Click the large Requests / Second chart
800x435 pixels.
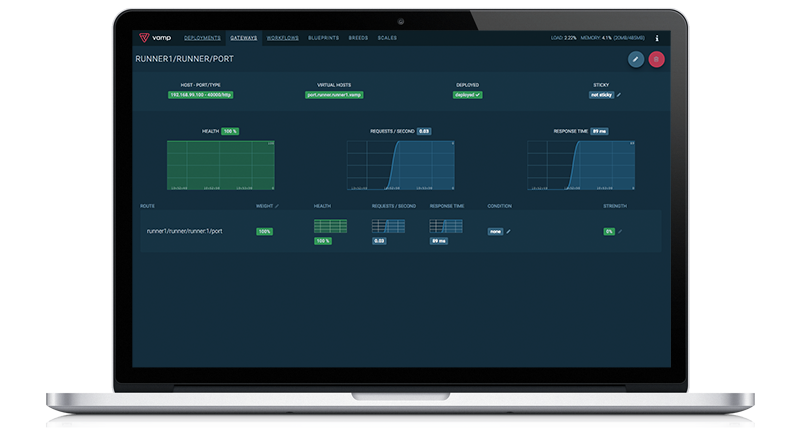[x=401, y=165]
